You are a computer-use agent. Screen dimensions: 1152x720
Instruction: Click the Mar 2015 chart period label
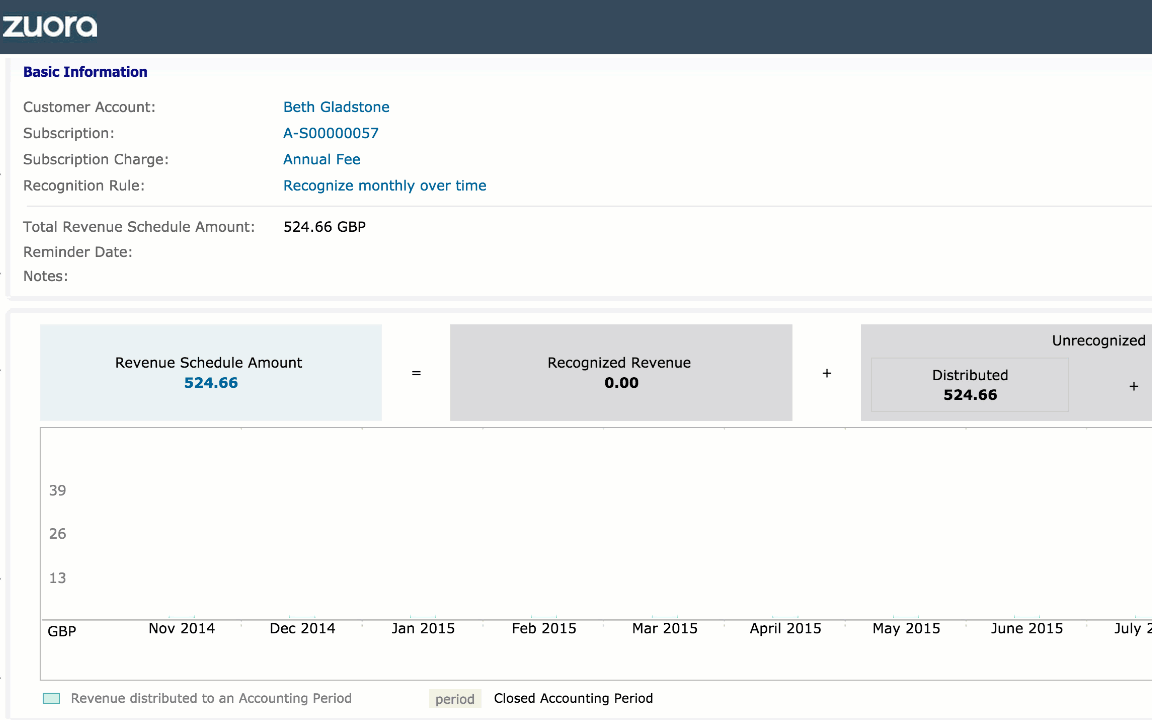pyautogui.click(x=665, y=628)
